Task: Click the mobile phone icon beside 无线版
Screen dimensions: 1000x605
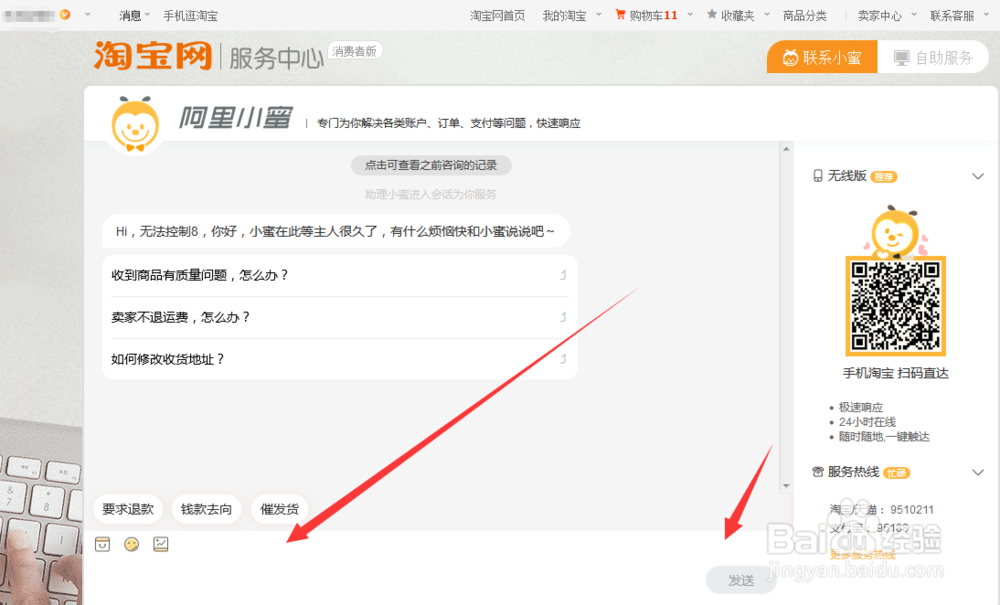Action: point(818,176)
